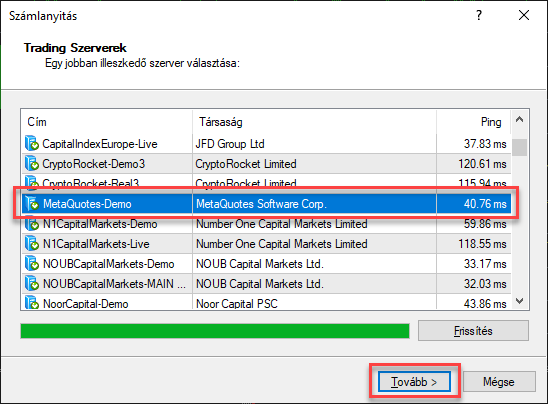548x404 pixels.
Task: Open help with the question mark button
Action: click(x=479, y=15)
